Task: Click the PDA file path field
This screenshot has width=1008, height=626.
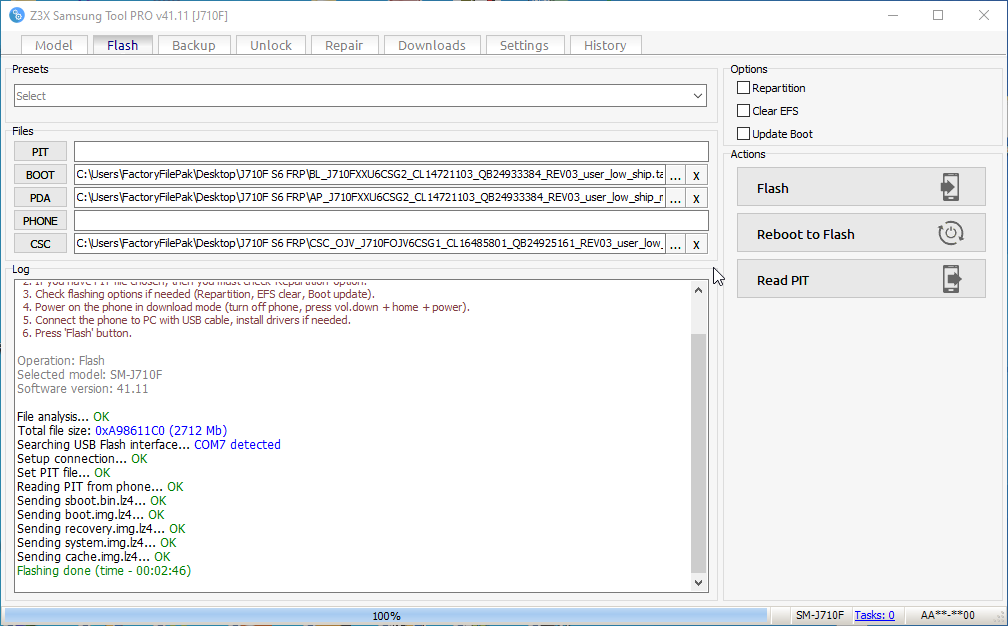Action: [x=370, y=197]
